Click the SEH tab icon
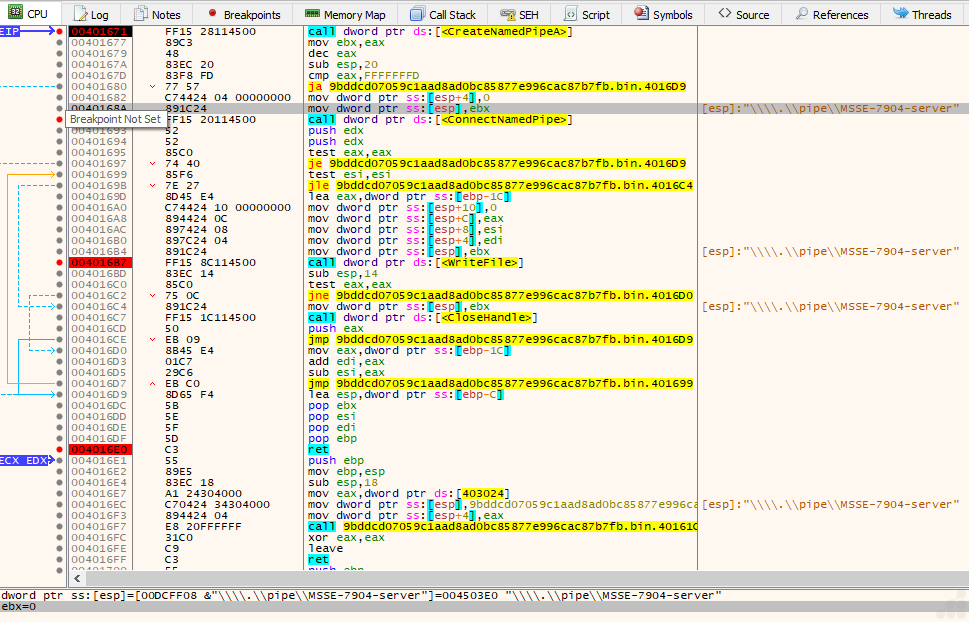969x622 pixels. coord(508,14)
